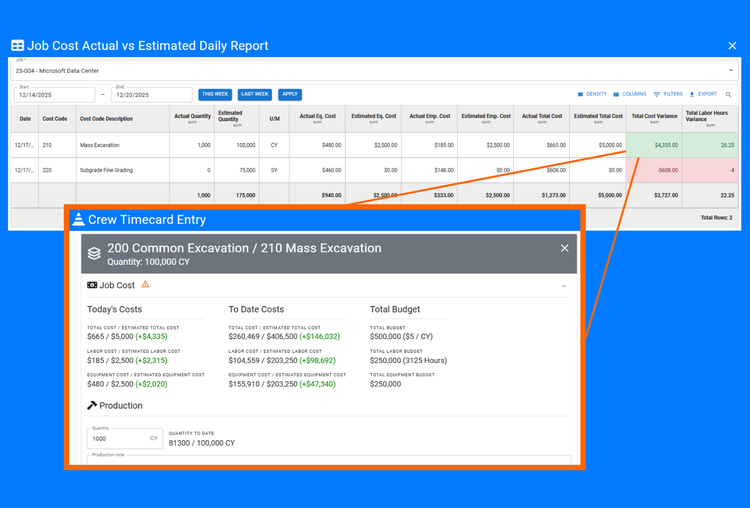
Task: Click the Apply button
Action: click(290, 94)
